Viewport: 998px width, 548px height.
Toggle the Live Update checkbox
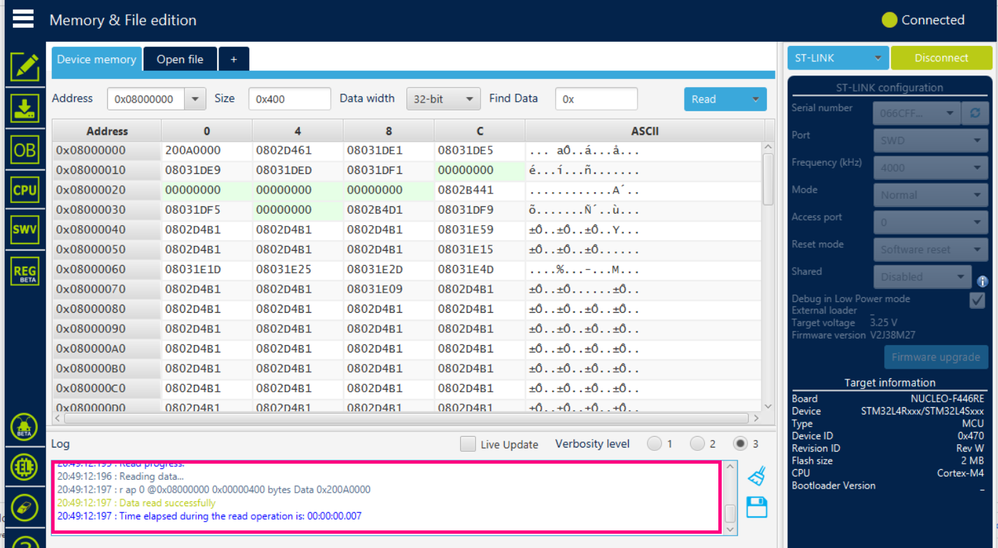coord(468,444)
